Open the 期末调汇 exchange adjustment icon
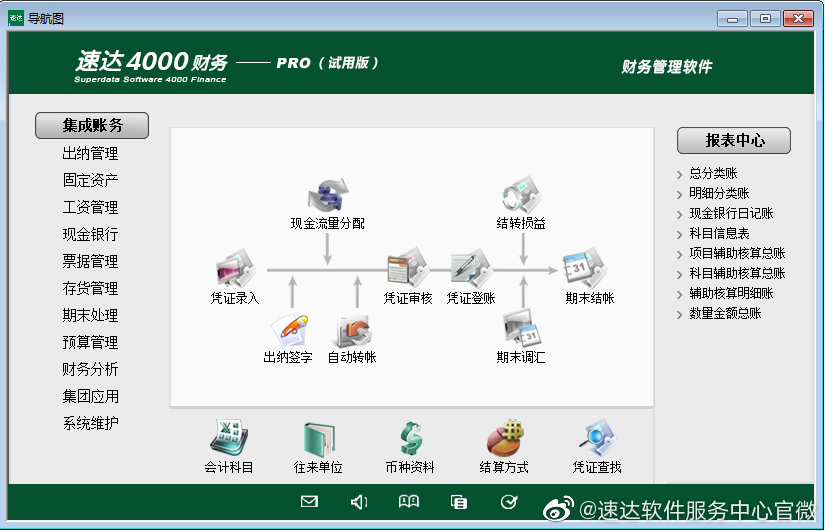Image resolution: width=825 pixels, height=531 pixels. (521, 329)
